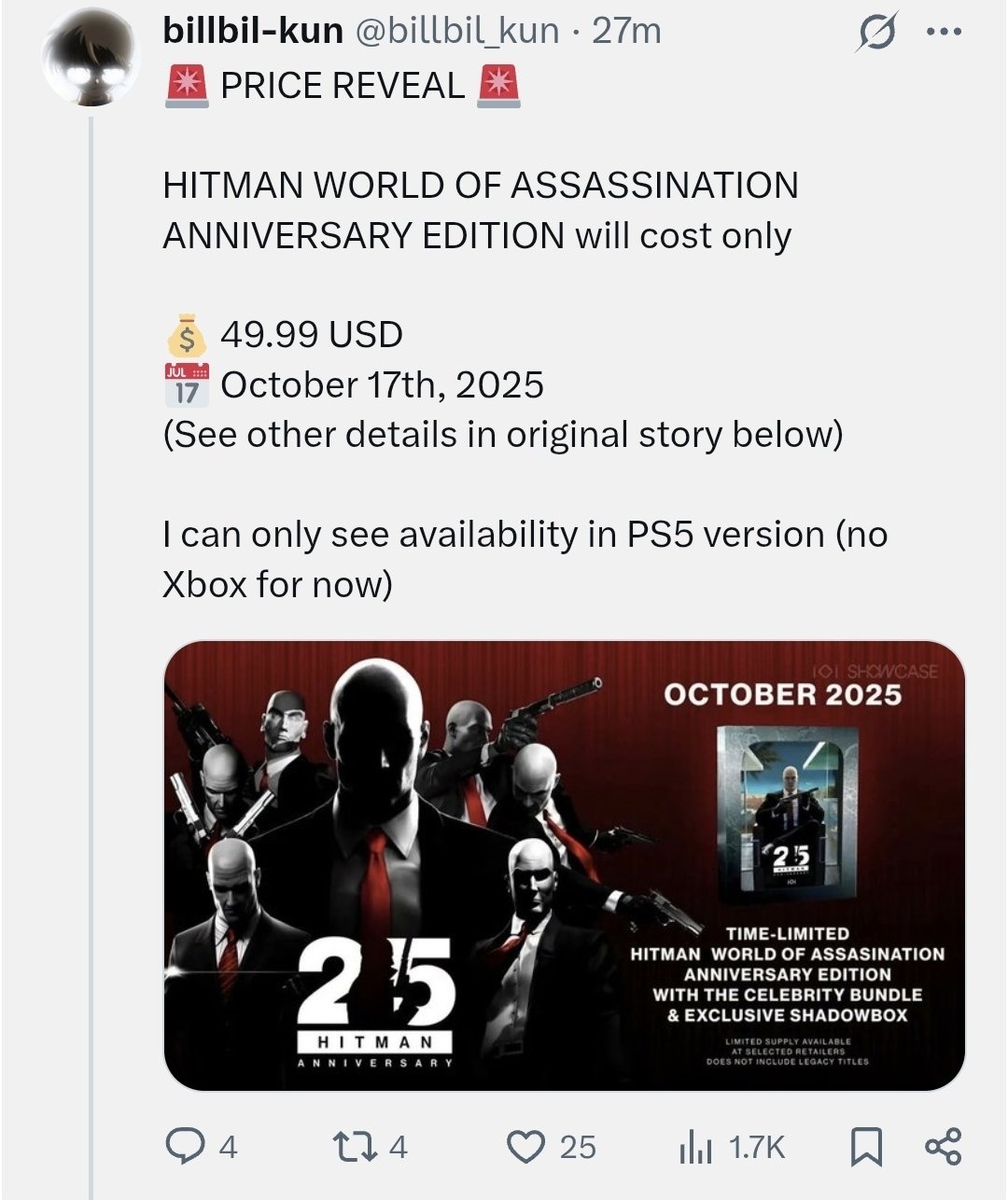1008x1200 pixels.
Task: Share the post via share icon
Action: pyautogui.click(x=942, y=1146)
